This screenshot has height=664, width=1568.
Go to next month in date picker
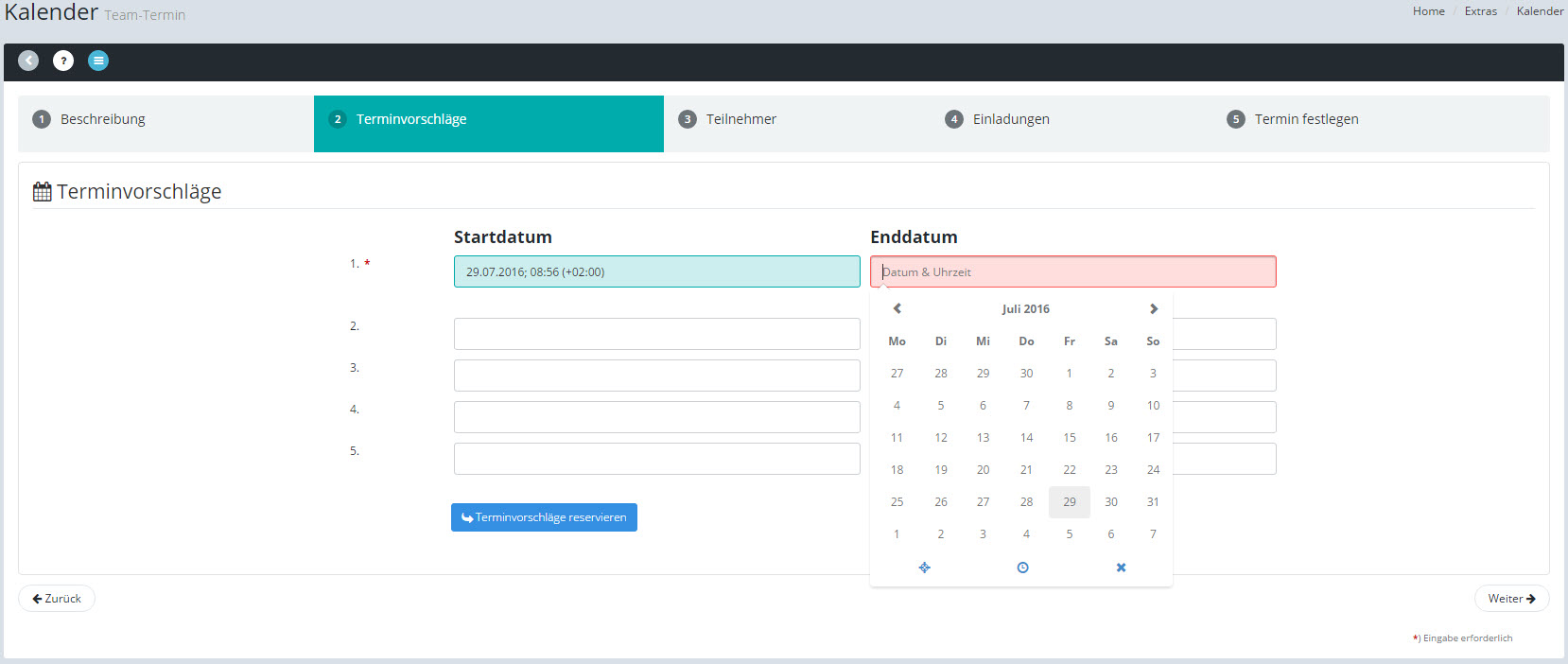[1153, 308]
